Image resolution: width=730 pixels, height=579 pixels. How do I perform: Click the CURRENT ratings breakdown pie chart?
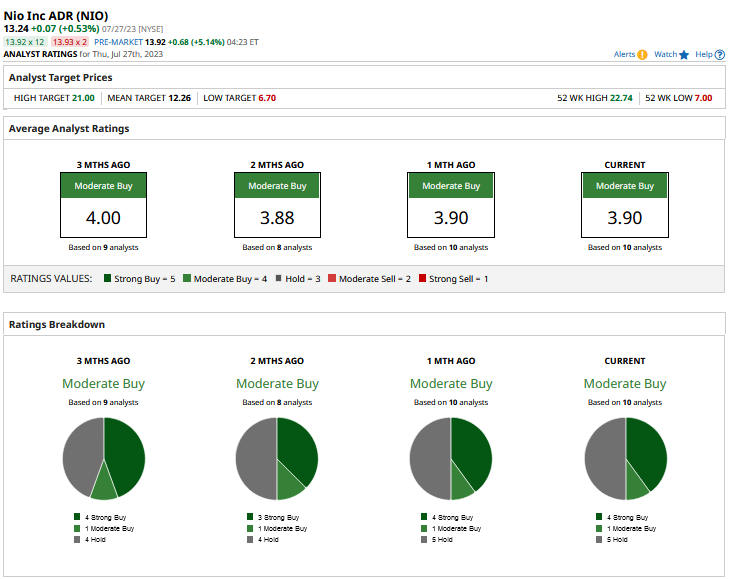tap(625, 458)
